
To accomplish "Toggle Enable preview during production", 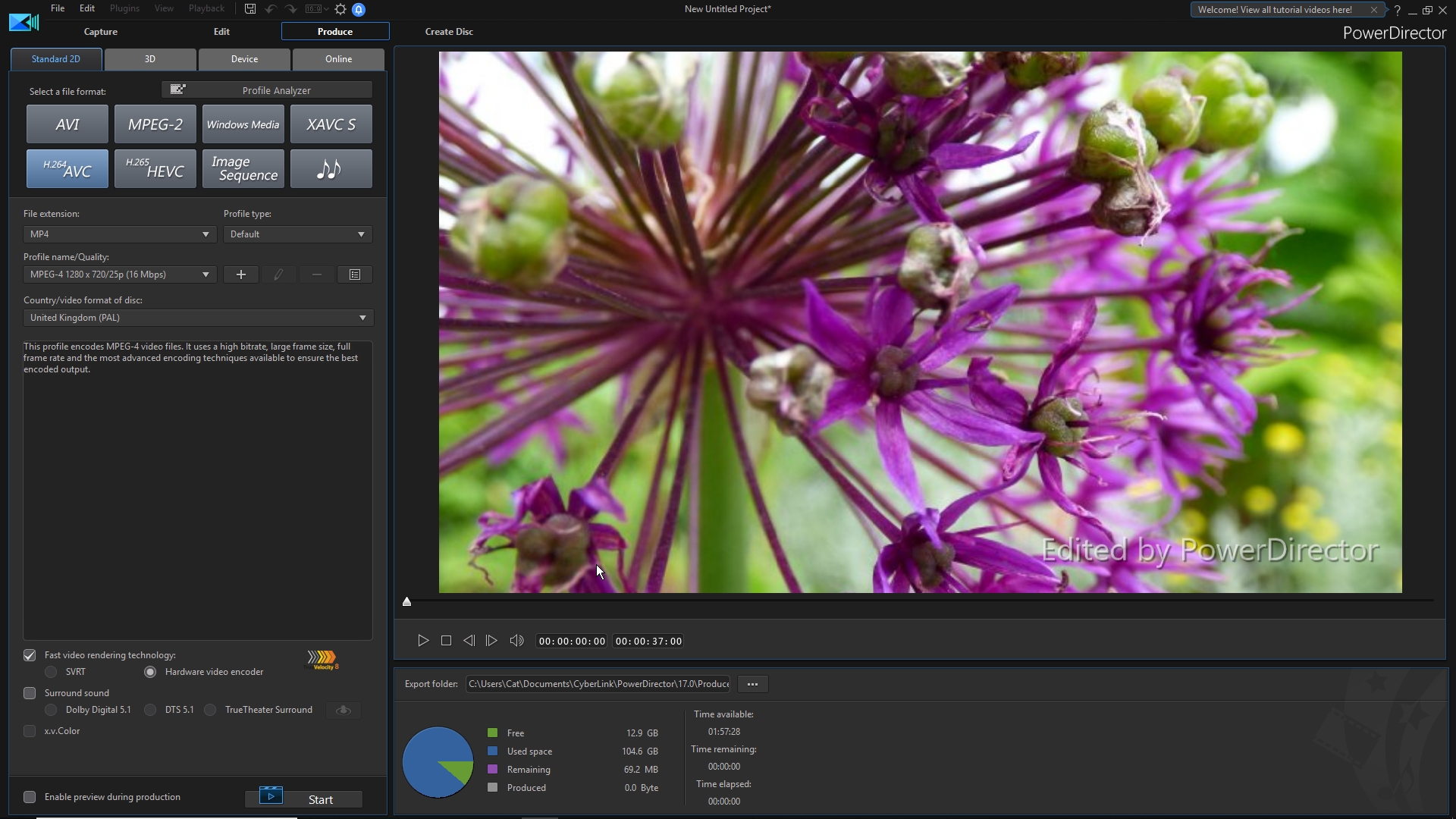I will click(x=29, y=796).
